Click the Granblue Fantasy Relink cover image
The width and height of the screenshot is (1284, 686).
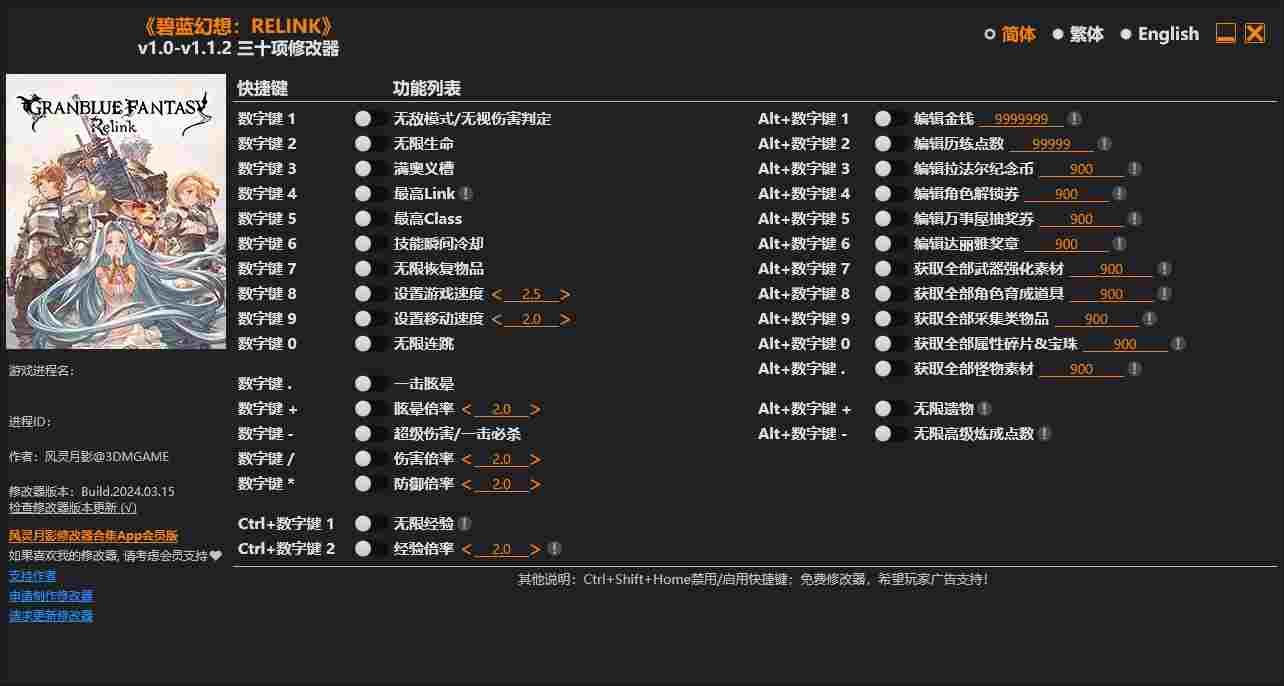pyautogui.click(x=116, y=211)
